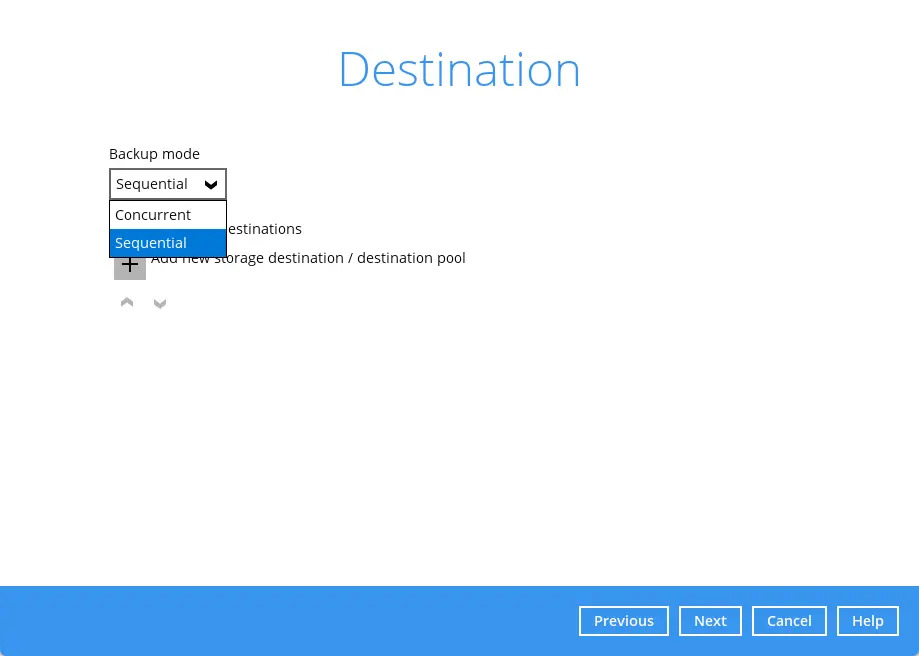
Task: Click the plus icon to add storage destination
Action: [130, 266]
